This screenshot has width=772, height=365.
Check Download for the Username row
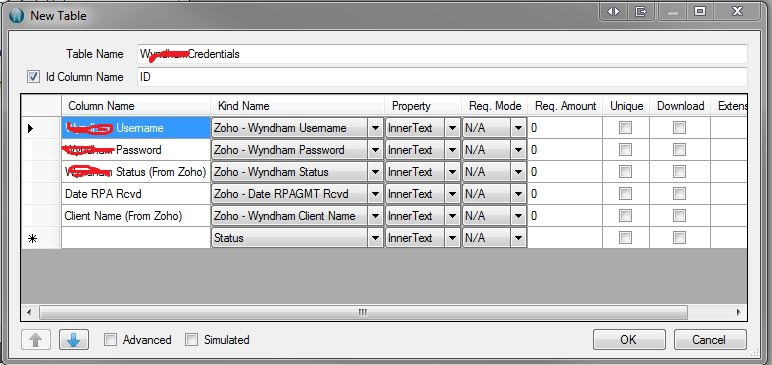coord(679,128)
